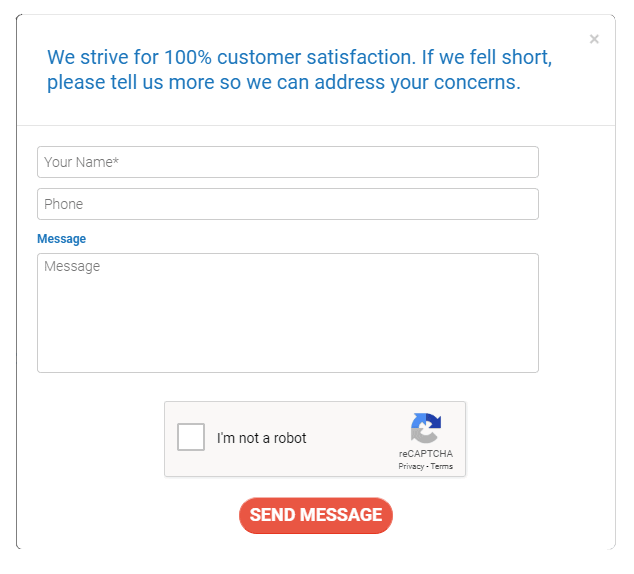Click the customer satisfaction heading text

coord(300,70)
